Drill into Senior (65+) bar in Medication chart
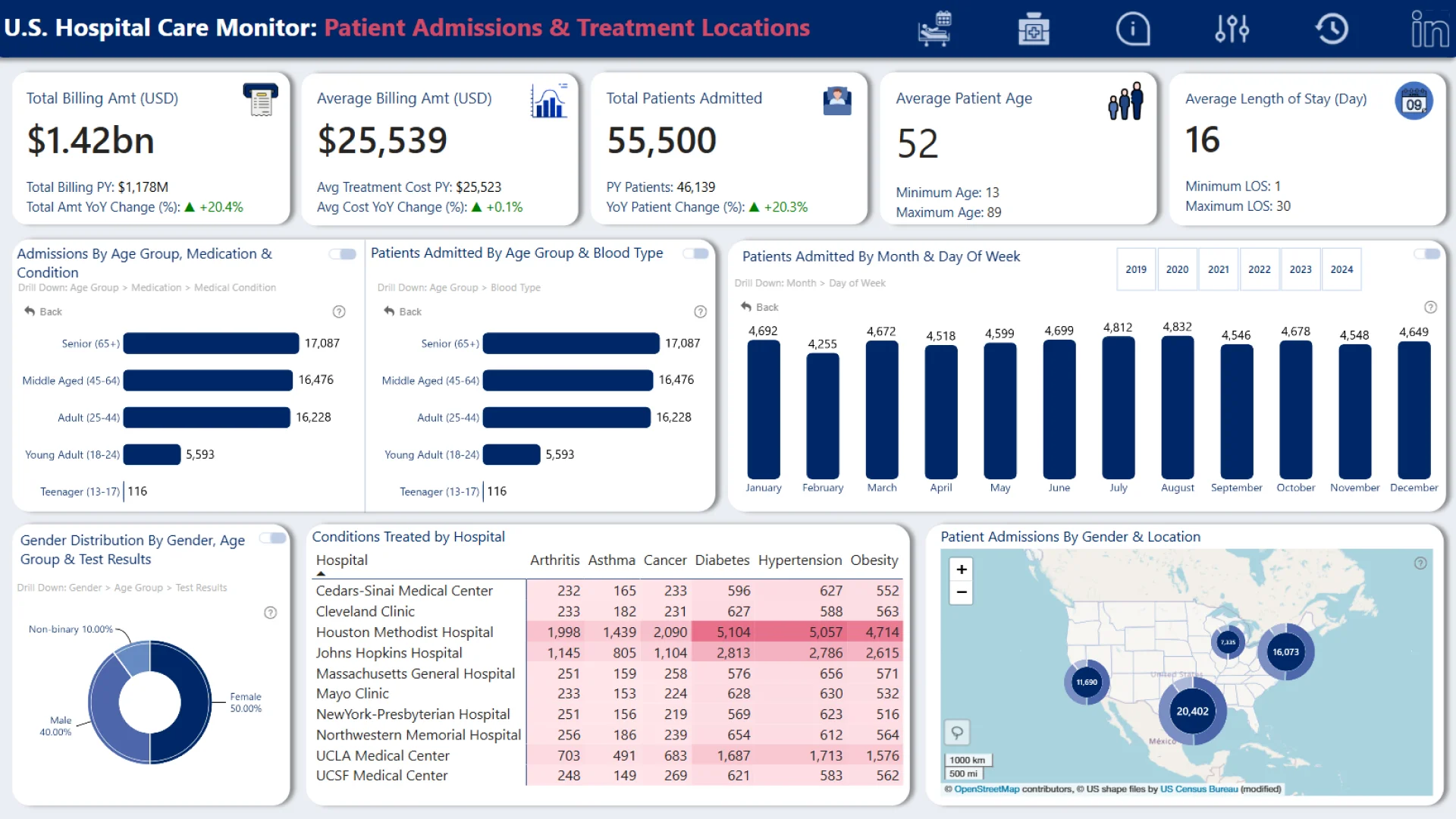This screenshot has height=819, width=1456. 211,344
